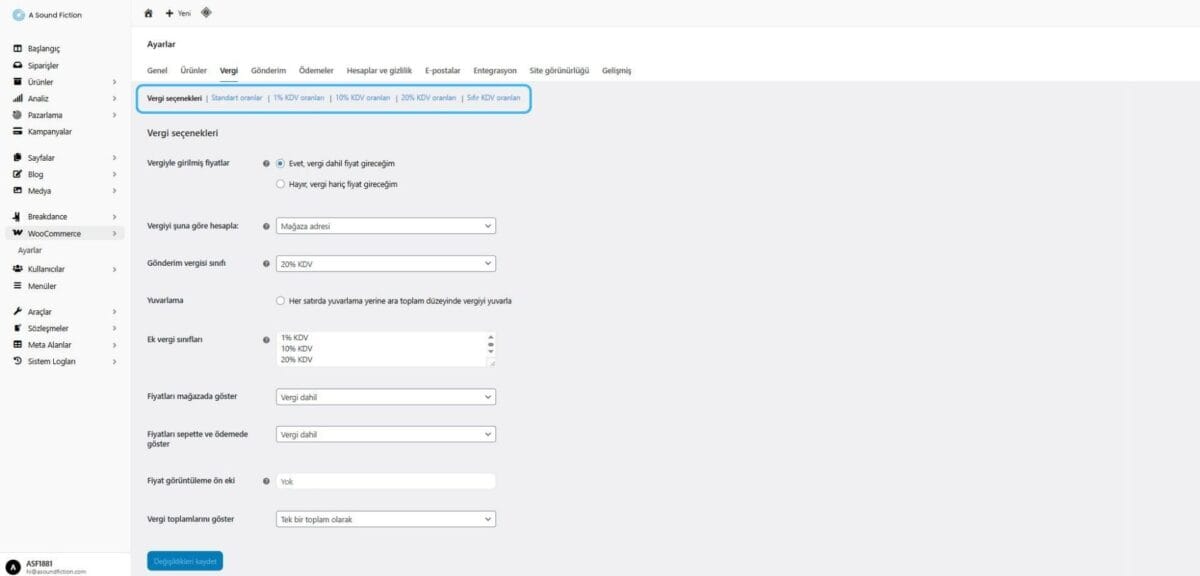Enable the Yuvarlama subtotal rounding checkbox

point(280,300)
